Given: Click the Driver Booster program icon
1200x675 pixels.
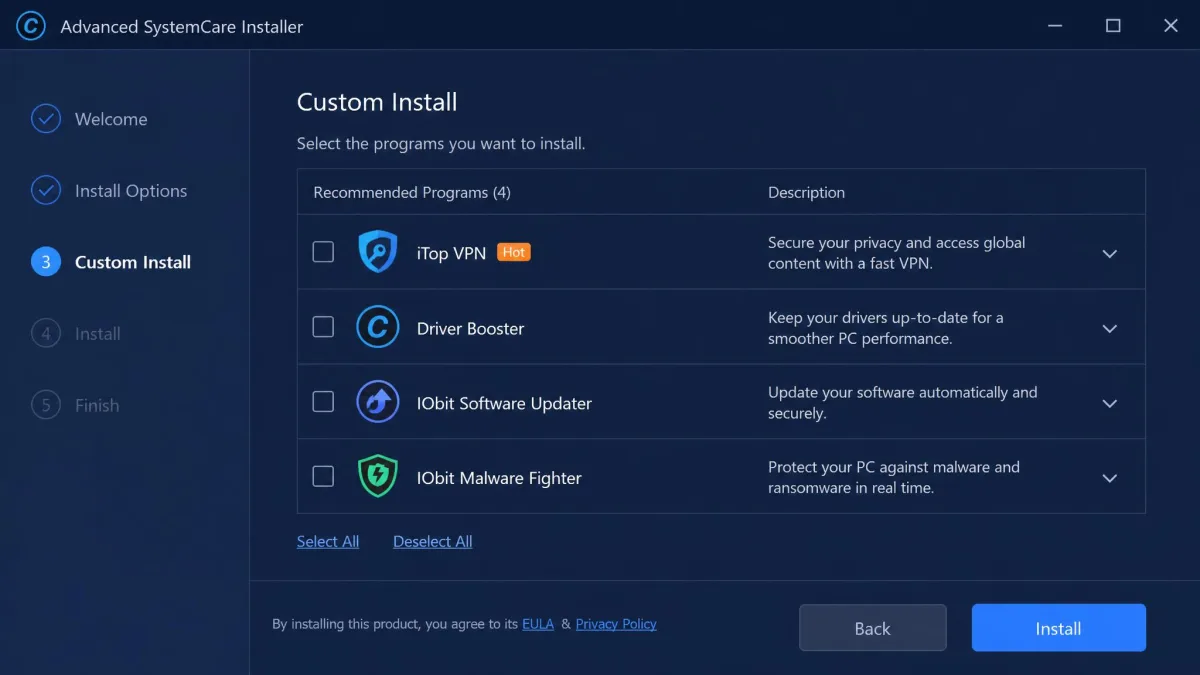Looking at the screenshot, I should pos(378,327).
